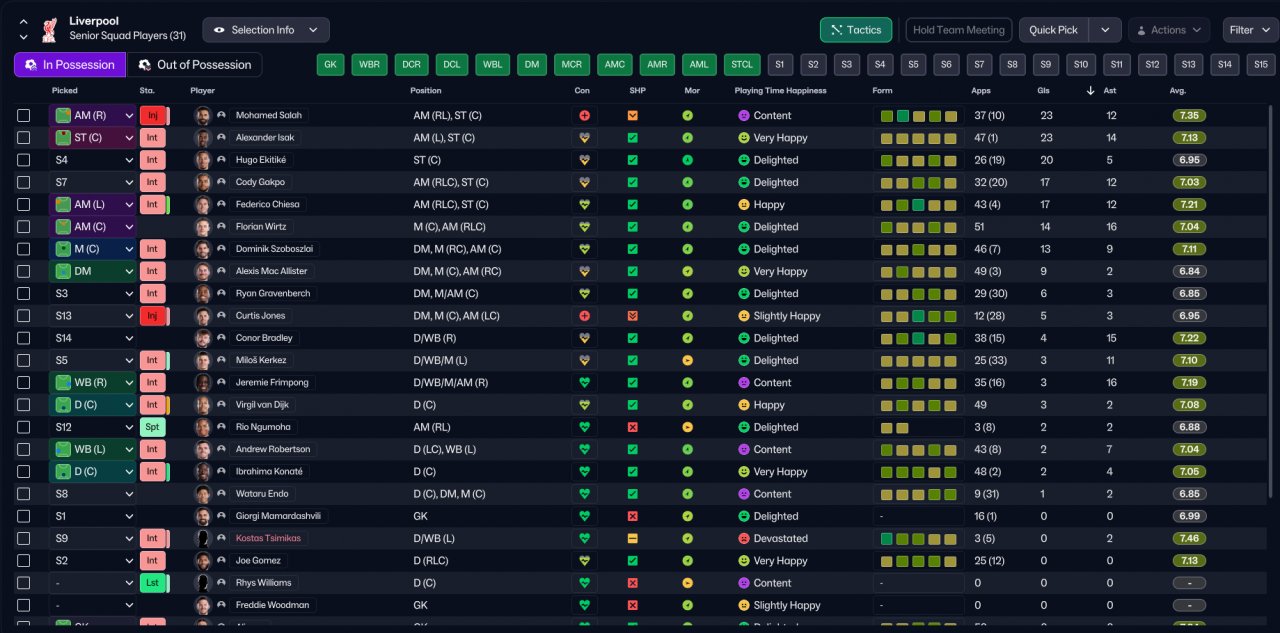Open the Filter dropdown
Image resolution: width=1280 pixels, height=633 pixels.
(1250, 30)
